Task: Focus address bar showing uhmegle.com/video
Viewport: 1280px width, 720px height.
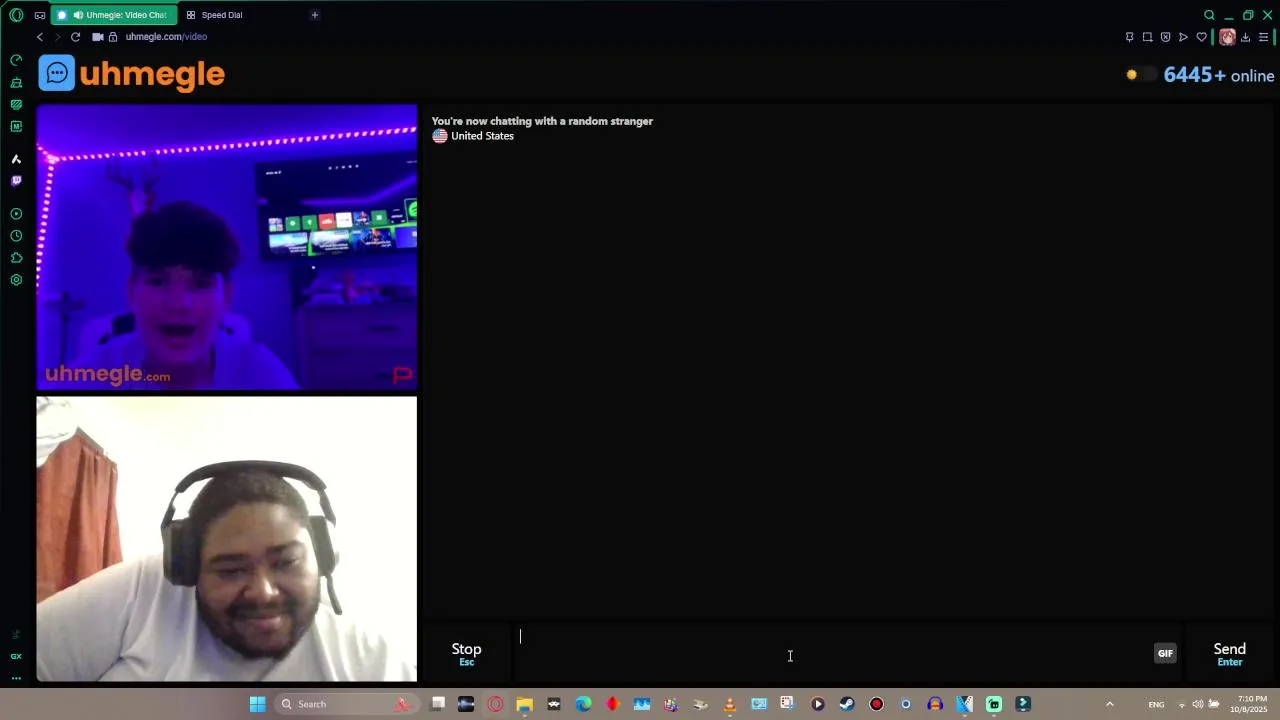Action: [166, 37]
